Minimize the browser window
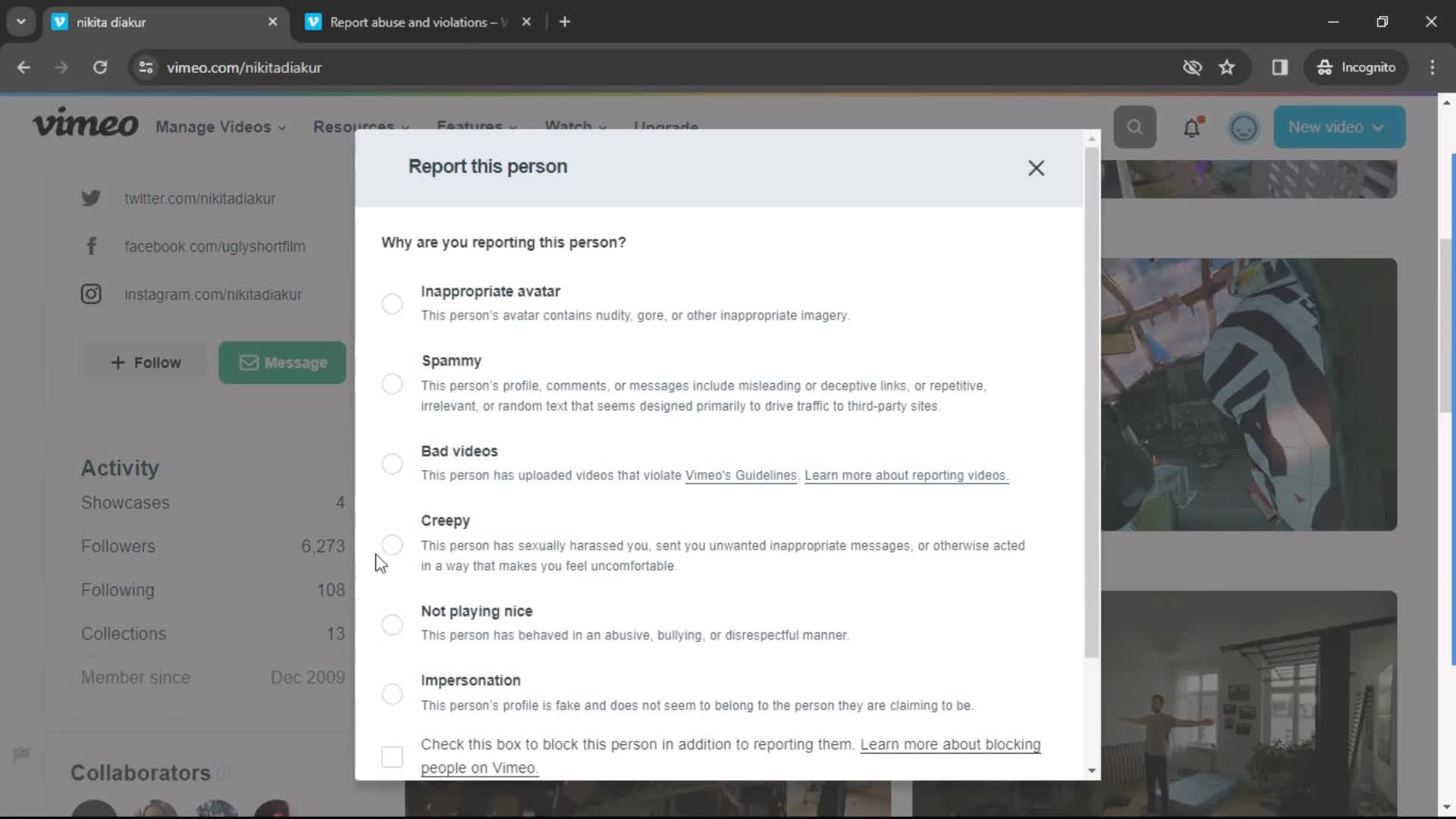Viewport: 1456px width, 819px height. click(1333, 22)
